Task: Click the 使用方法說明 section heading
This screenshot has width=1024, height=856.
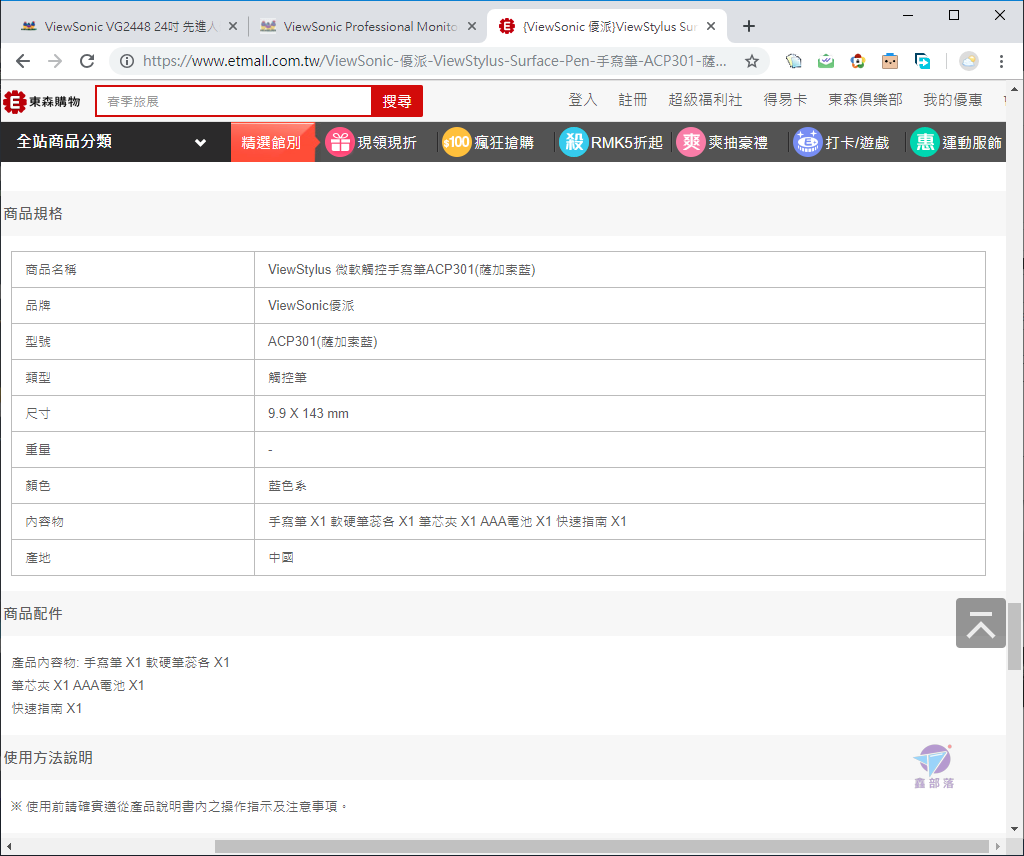Action: (48, 757)
